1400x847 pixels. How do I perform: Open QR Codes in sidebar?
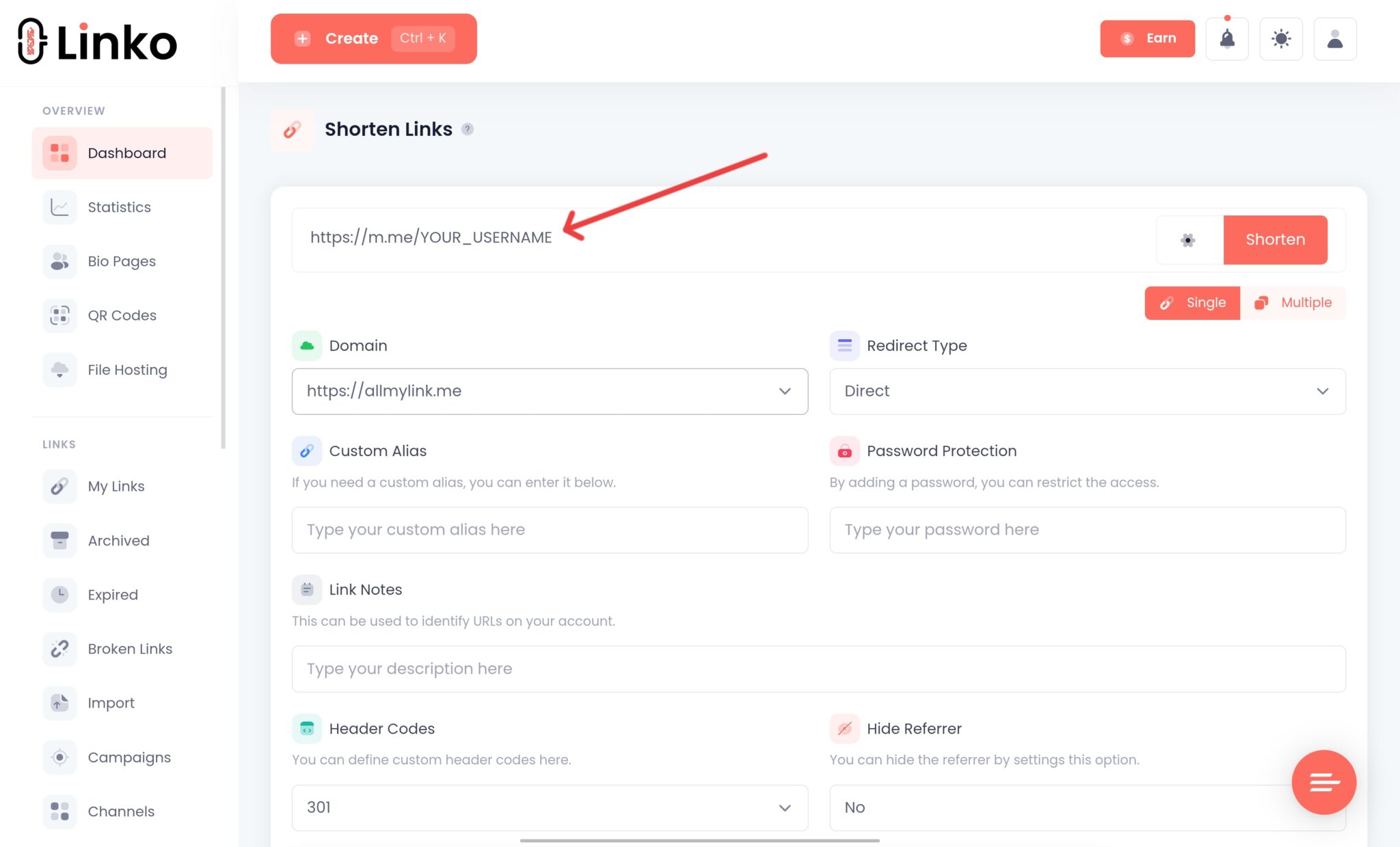[122, 315]
